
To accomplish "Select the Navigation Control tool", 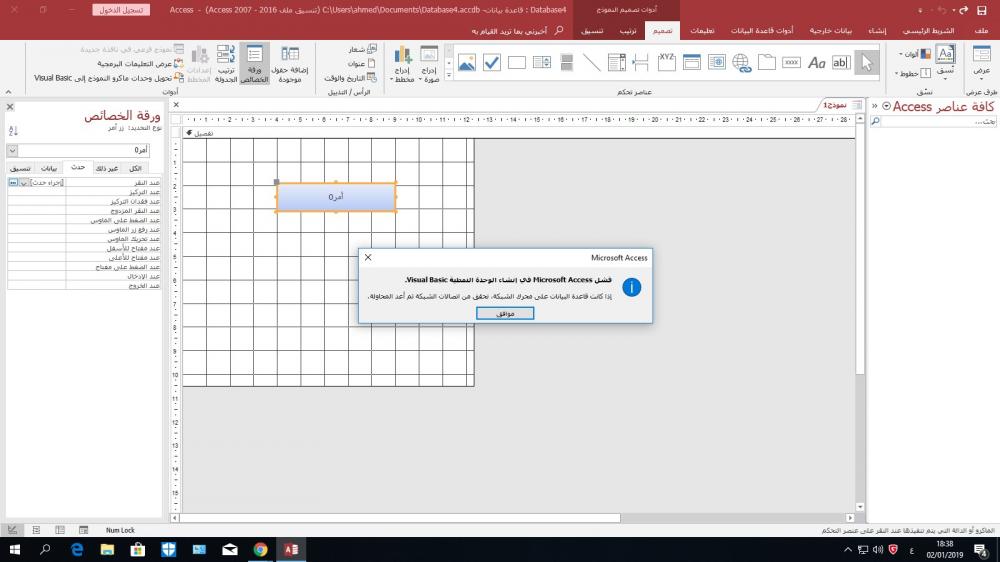I will (x=691, y=63).
